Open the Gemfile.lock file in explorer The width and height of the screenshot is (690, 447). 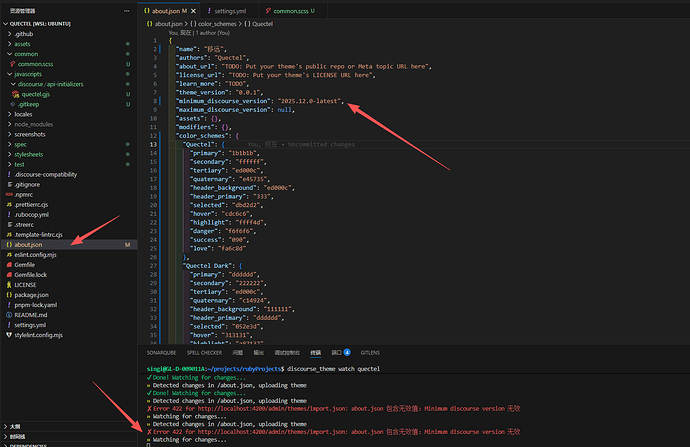pyautogui.click(x=30, y=275)
